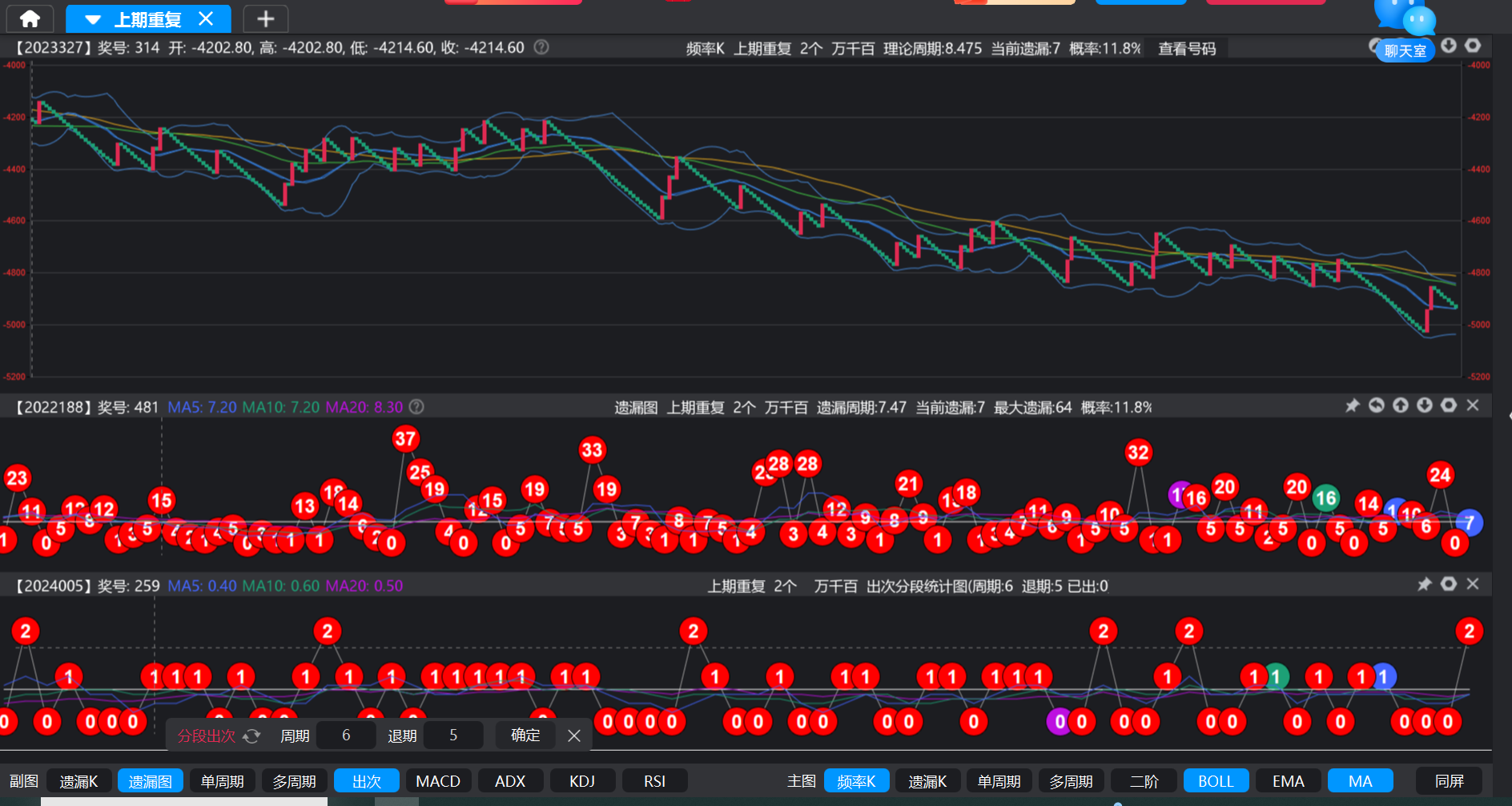Confirm settings with 确定 button
Image resolution: width=1512 pixels, height=806 pixels.
(525, 735)
